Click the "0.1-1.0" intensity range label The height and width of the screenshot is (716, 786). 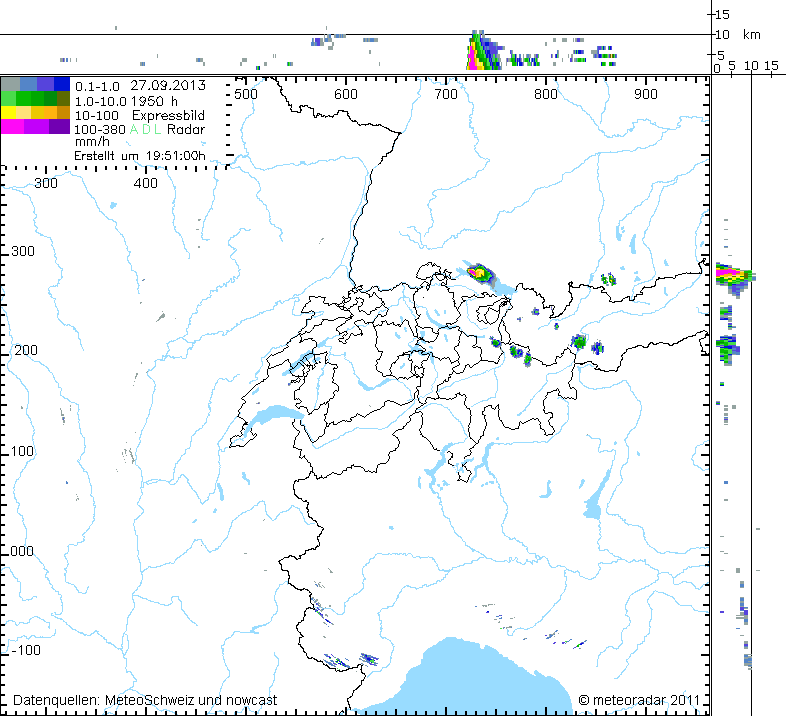97,87
